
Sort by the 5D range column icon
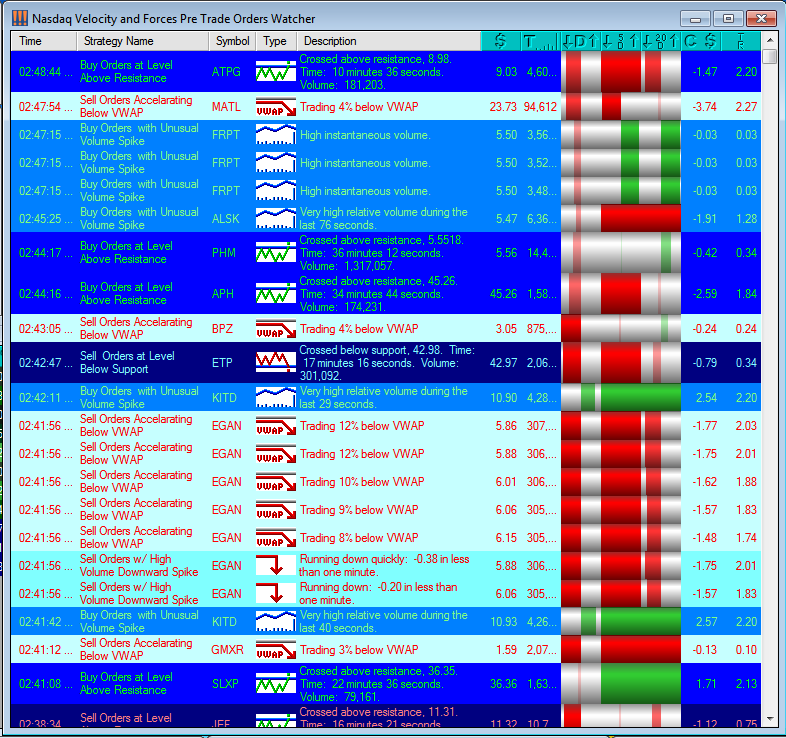(x=621, y=41)
